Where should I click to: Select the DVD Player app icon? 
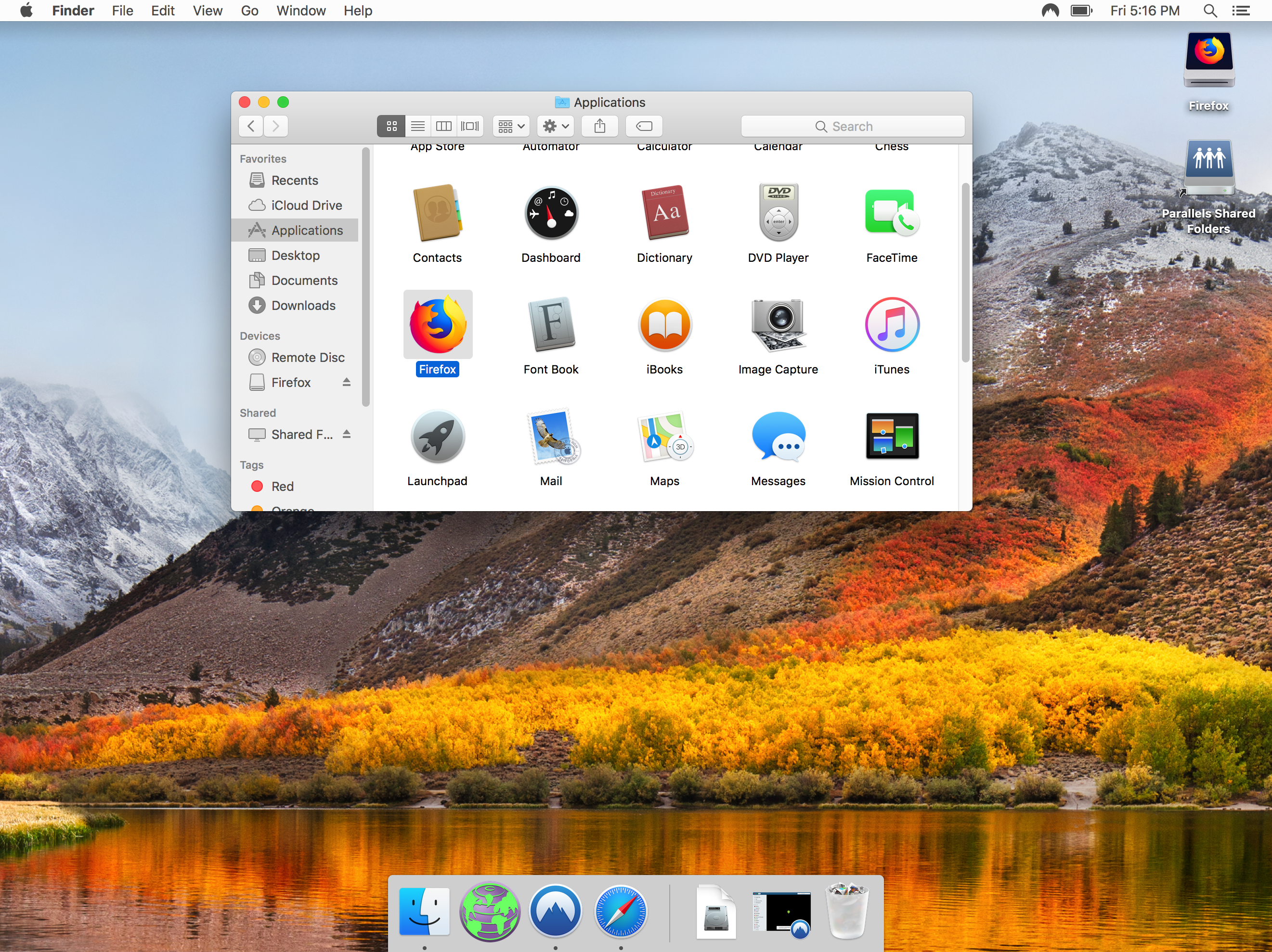click(778, 213)
